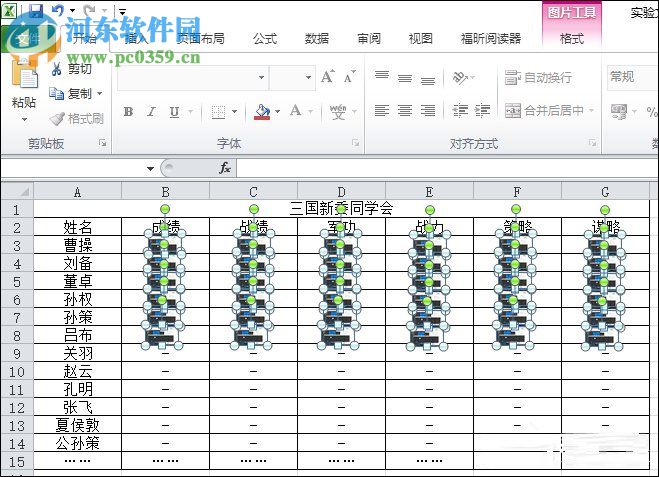The image size is (659, 477).
Task: Select column G header
Action: [x=605, y=192]
